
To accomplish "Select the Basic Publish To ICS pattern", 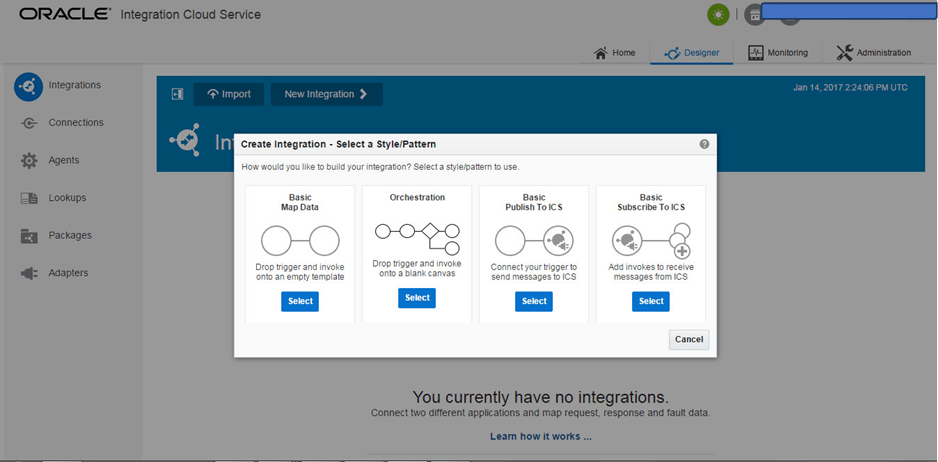I will 534,302.
